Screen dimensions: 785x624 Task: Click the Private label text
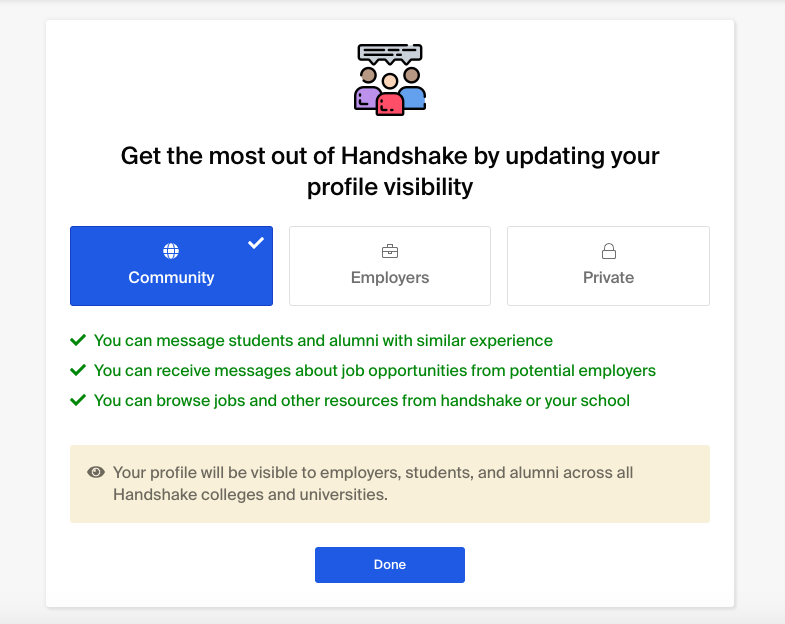608,277
